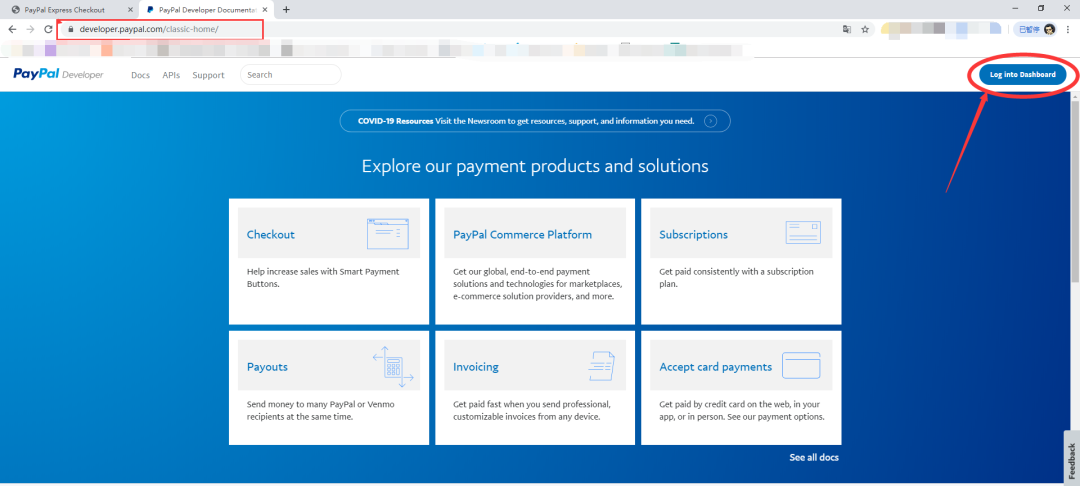Click the address bar URL

149,30
